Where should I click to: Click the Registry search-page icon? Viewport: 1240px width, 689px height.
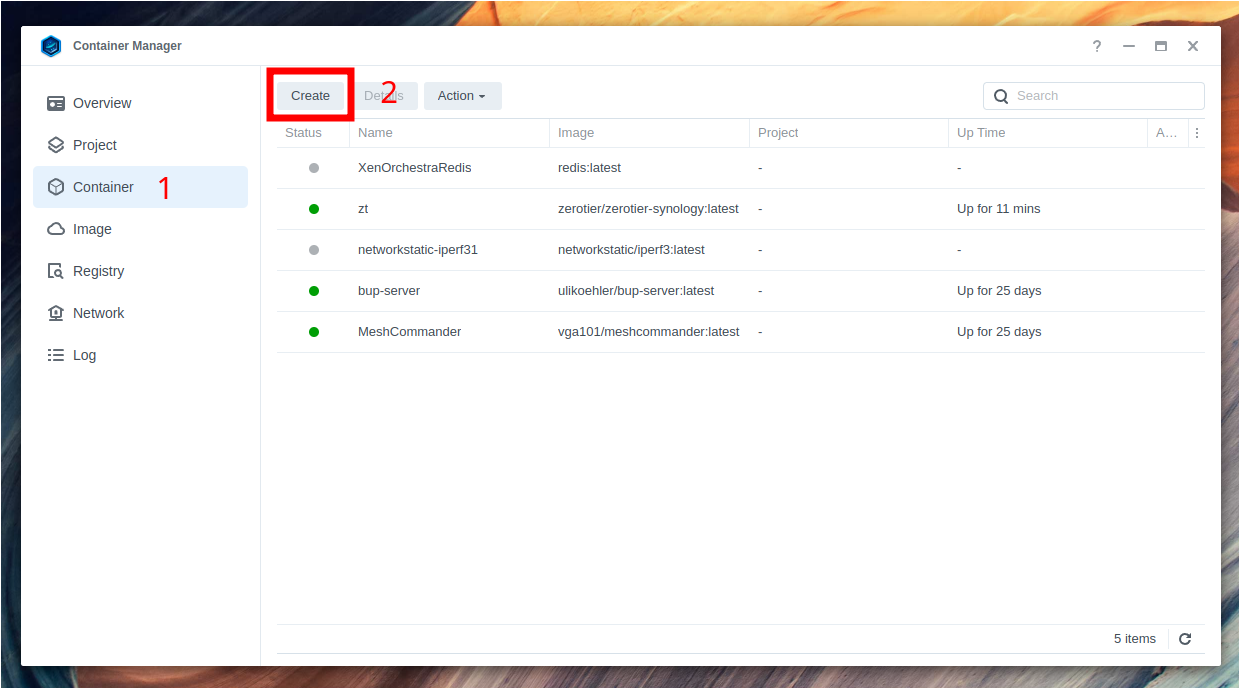coord(56,271)
